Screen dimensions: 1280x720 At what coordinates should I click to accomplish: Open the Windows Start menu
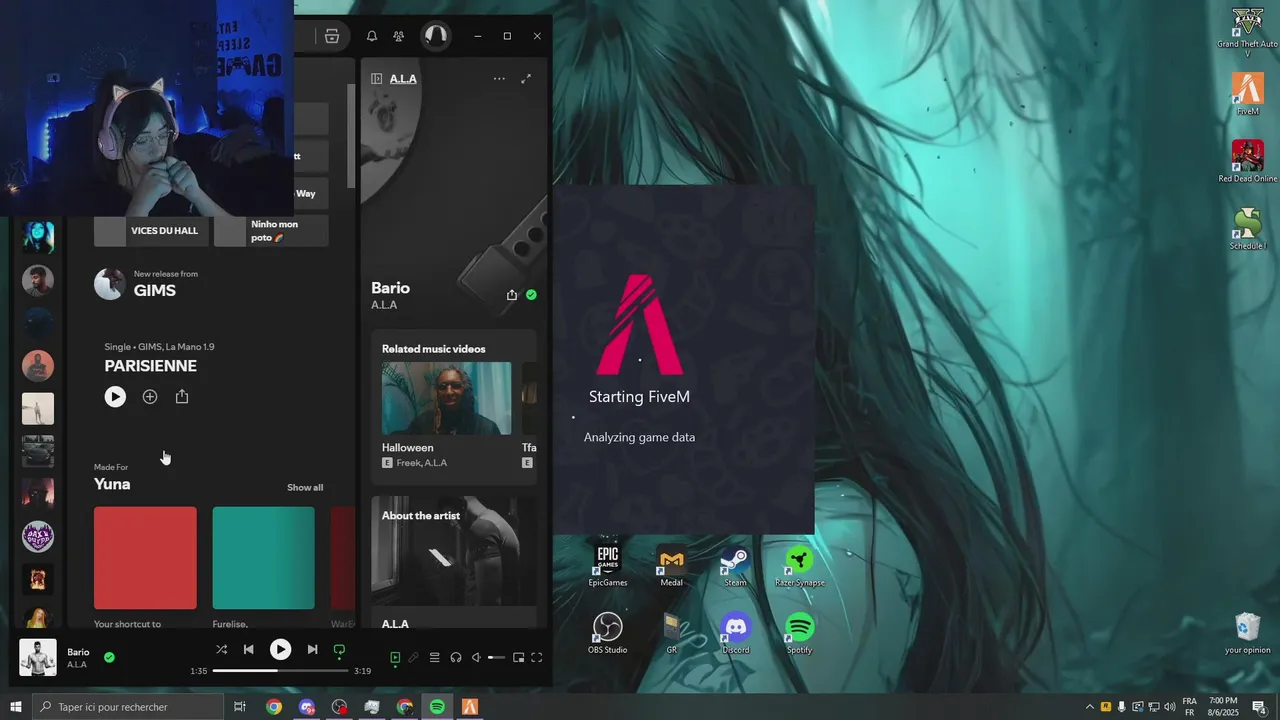click(15, 707)
